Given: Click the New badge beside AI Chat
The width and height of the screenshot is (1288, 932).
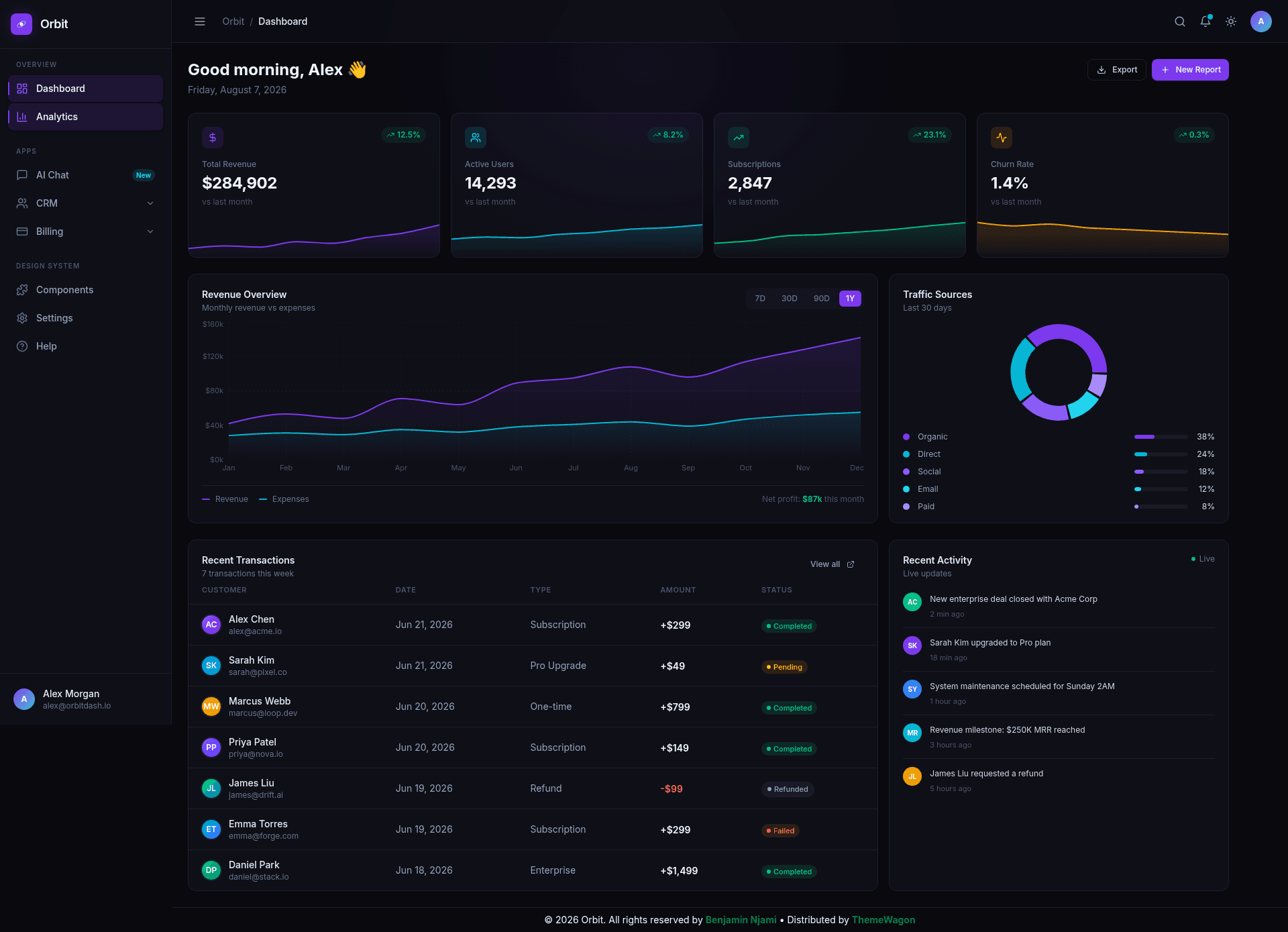Looking at the screenshot, I should point(144,175).
